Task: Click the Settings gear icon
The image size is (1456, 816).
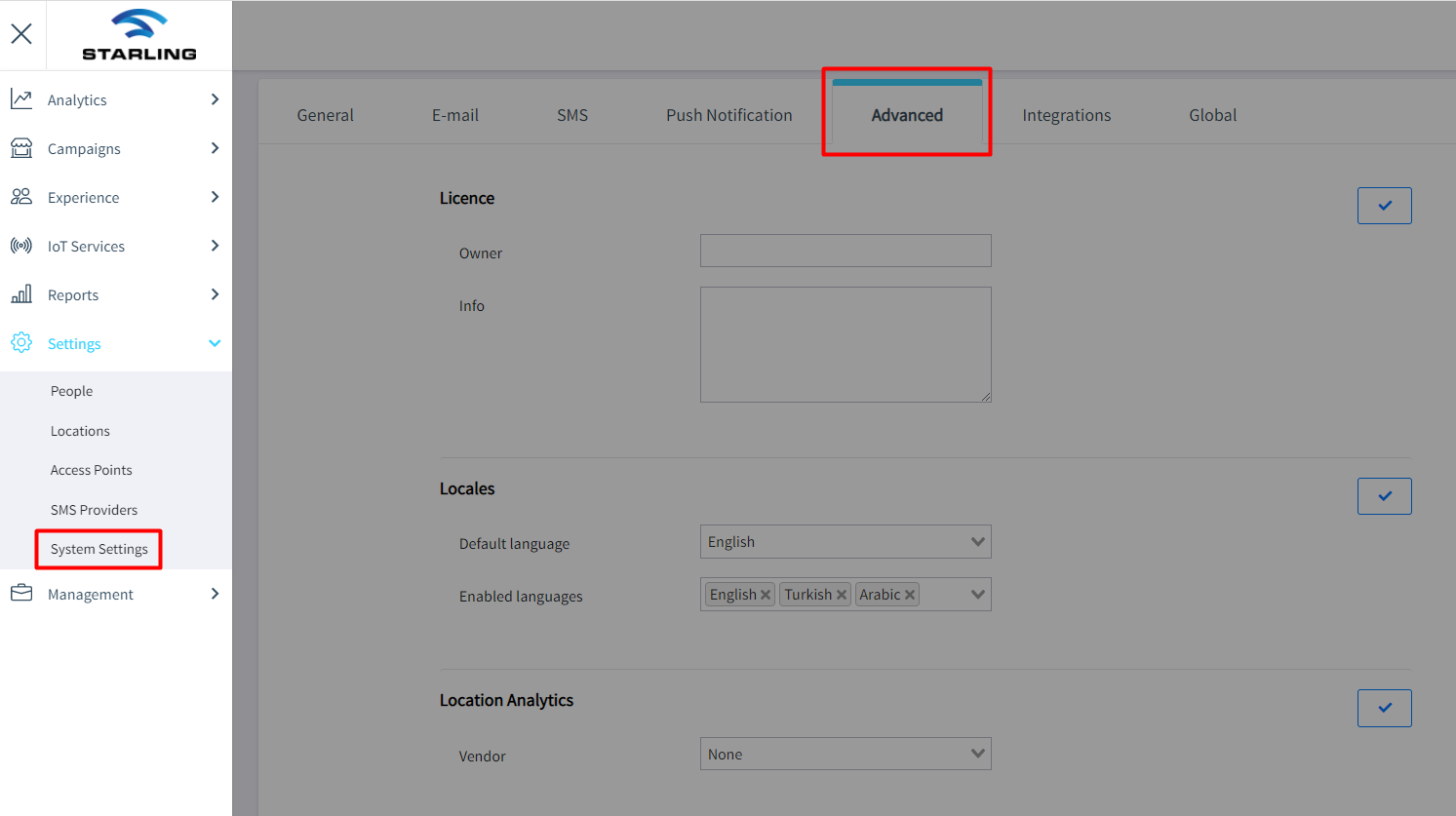Action: tap(21, 343)
